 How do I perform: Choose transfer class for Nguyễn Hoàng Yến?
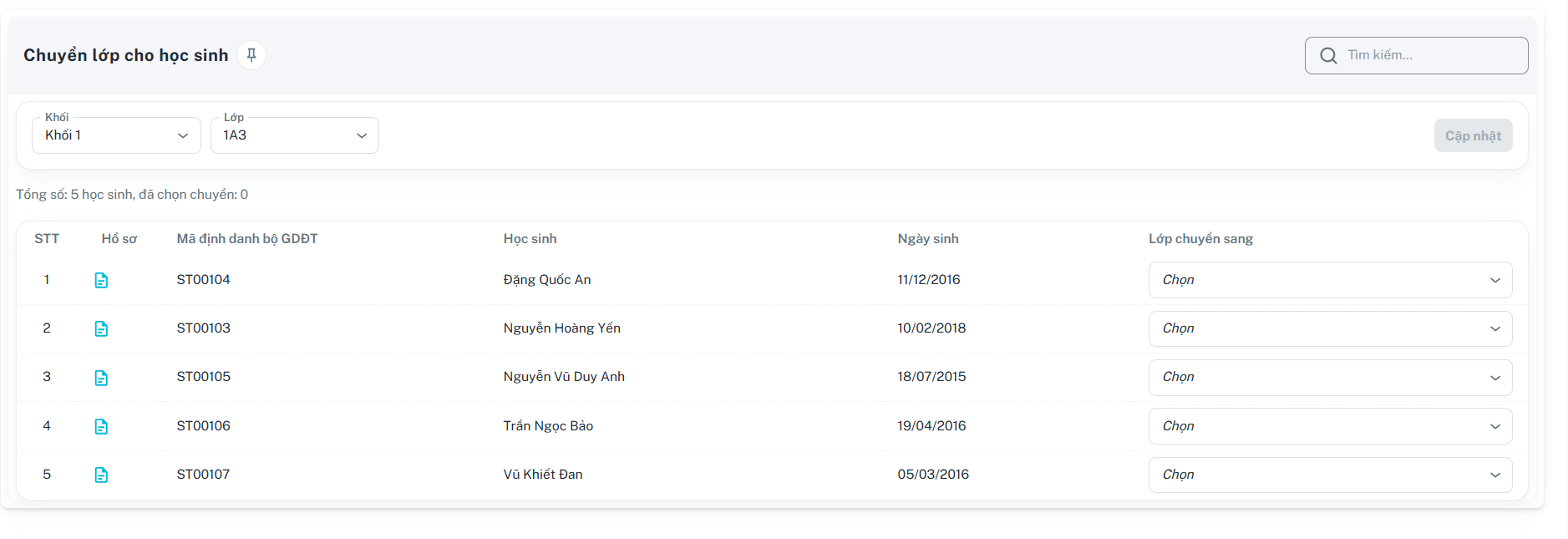point(1330,328)
